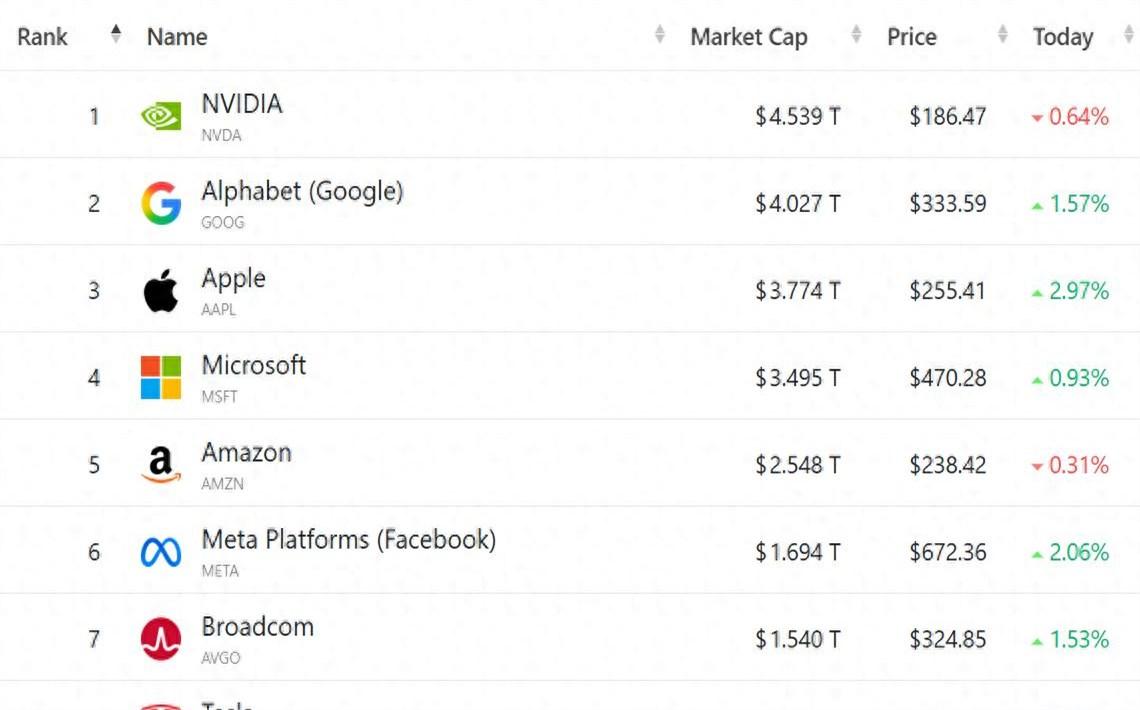Click the Broadcom red logo
Viewport: 1140px width, 710px height.
coord(161,639)
